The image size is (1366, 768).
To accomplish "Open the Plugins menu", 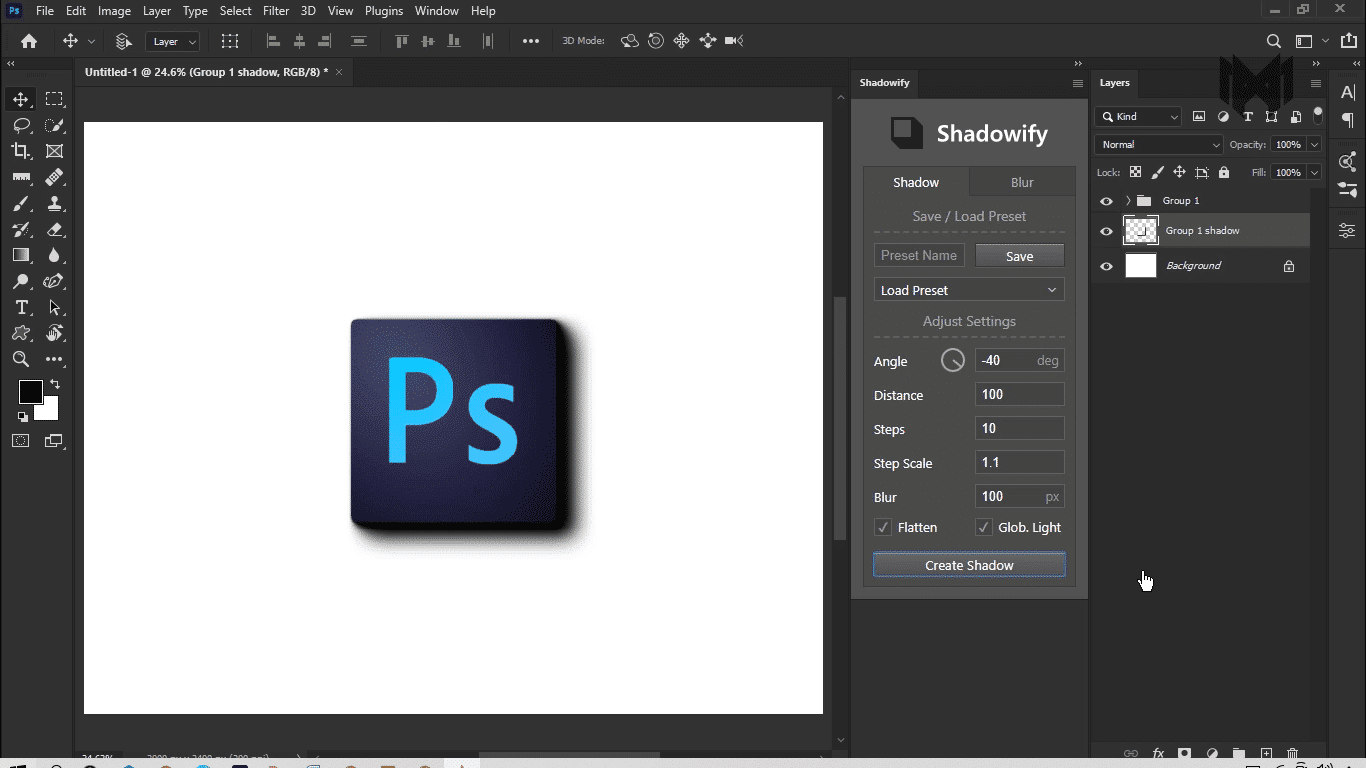I will [384, 11].
